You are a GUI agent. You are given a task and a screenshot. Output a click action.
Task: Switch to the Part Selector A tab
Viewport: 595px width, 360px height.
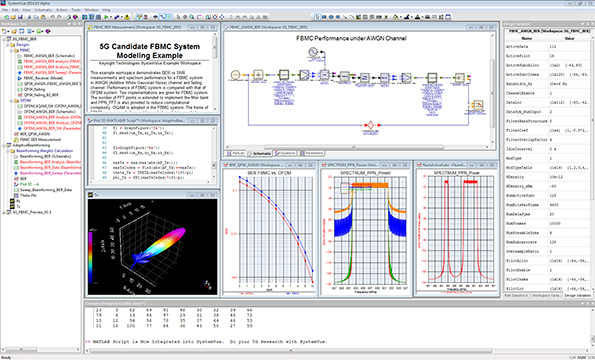(x=515, y=295)
